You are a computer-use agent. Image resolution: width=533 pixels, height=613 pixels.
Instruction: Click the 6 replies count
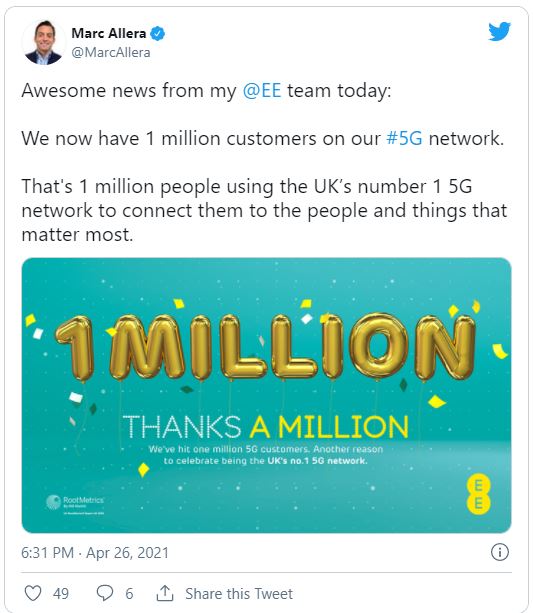coord(129,593)
